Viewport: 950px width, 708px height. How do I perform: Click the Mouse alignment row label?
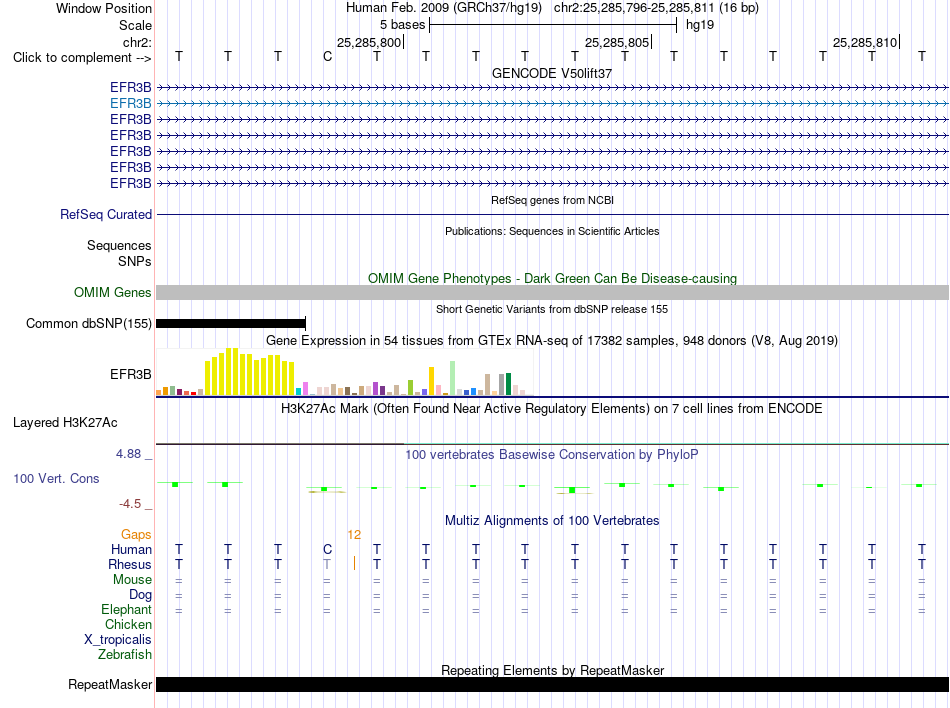[132, 580]
